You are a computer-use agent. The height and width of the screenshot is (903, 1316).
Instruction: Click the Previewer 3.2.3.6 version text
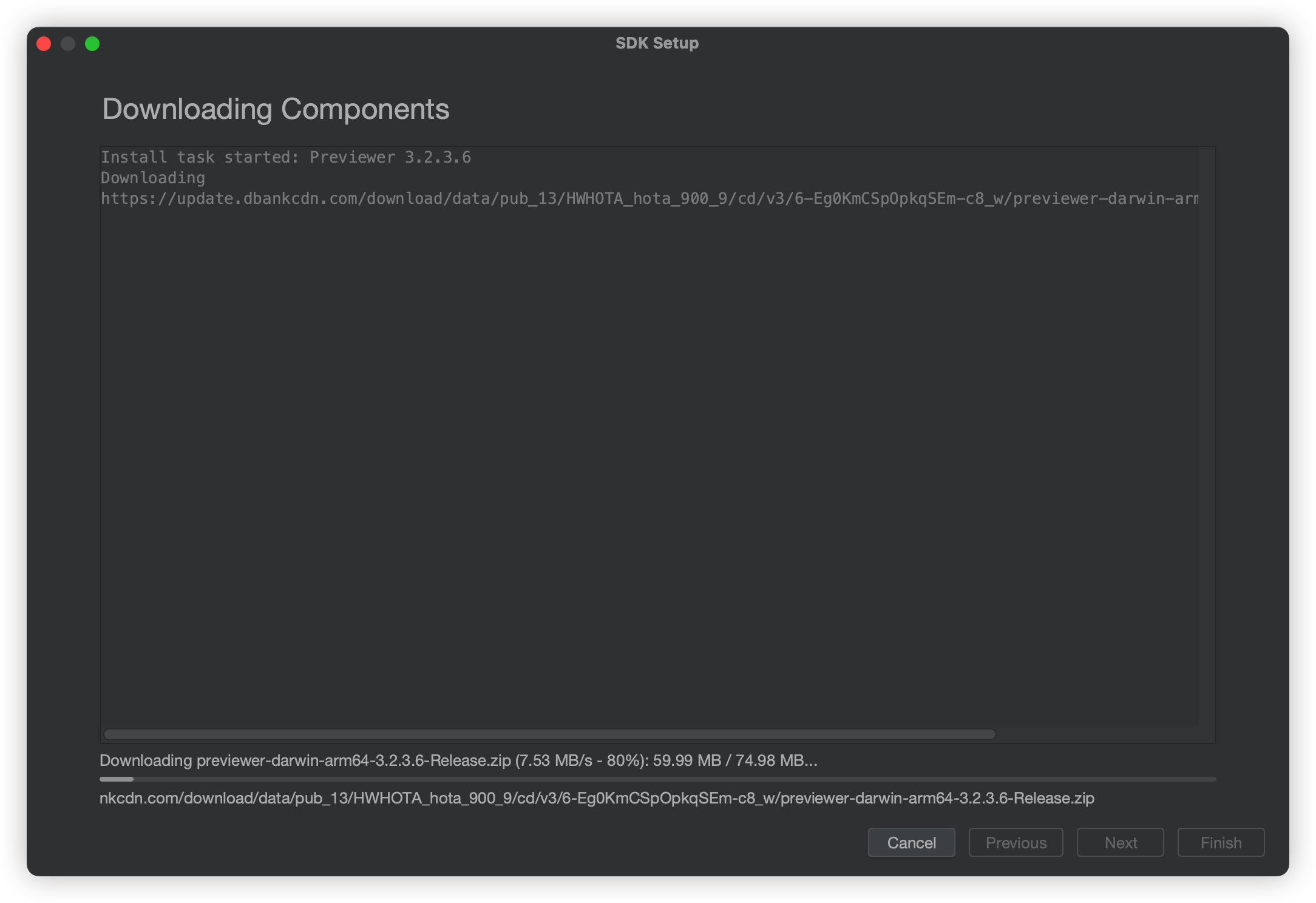pyautogui.click(x=390, y=157)
